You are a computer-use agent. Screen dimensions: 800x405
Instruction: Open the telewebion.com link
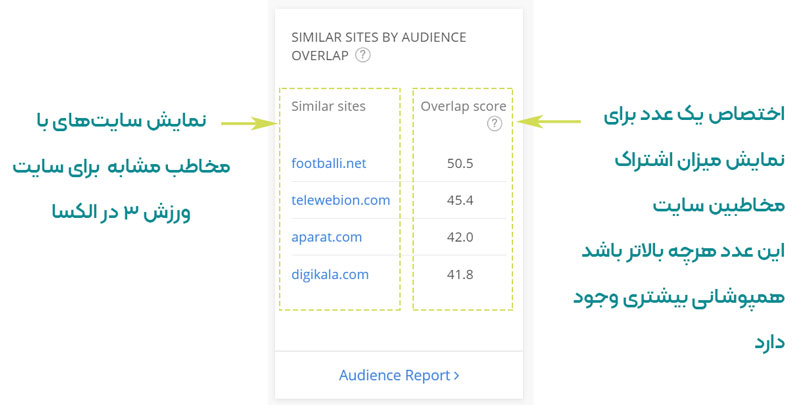coord(340,200)
